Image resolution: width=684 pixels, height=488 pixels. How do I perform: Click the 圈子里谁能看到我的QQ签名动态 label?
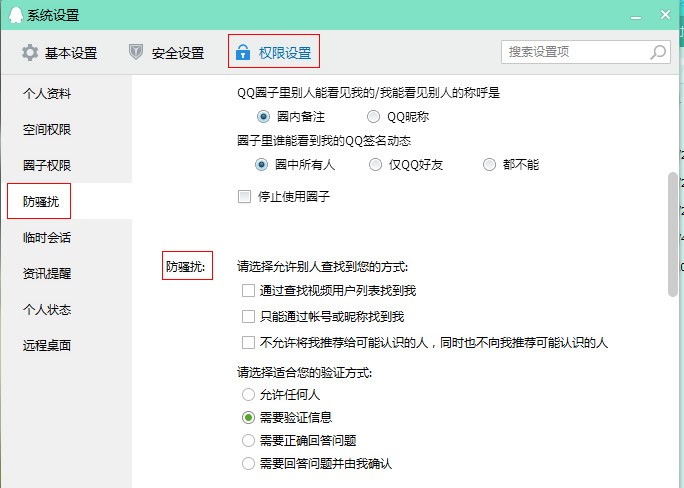(x=324, y=141)
